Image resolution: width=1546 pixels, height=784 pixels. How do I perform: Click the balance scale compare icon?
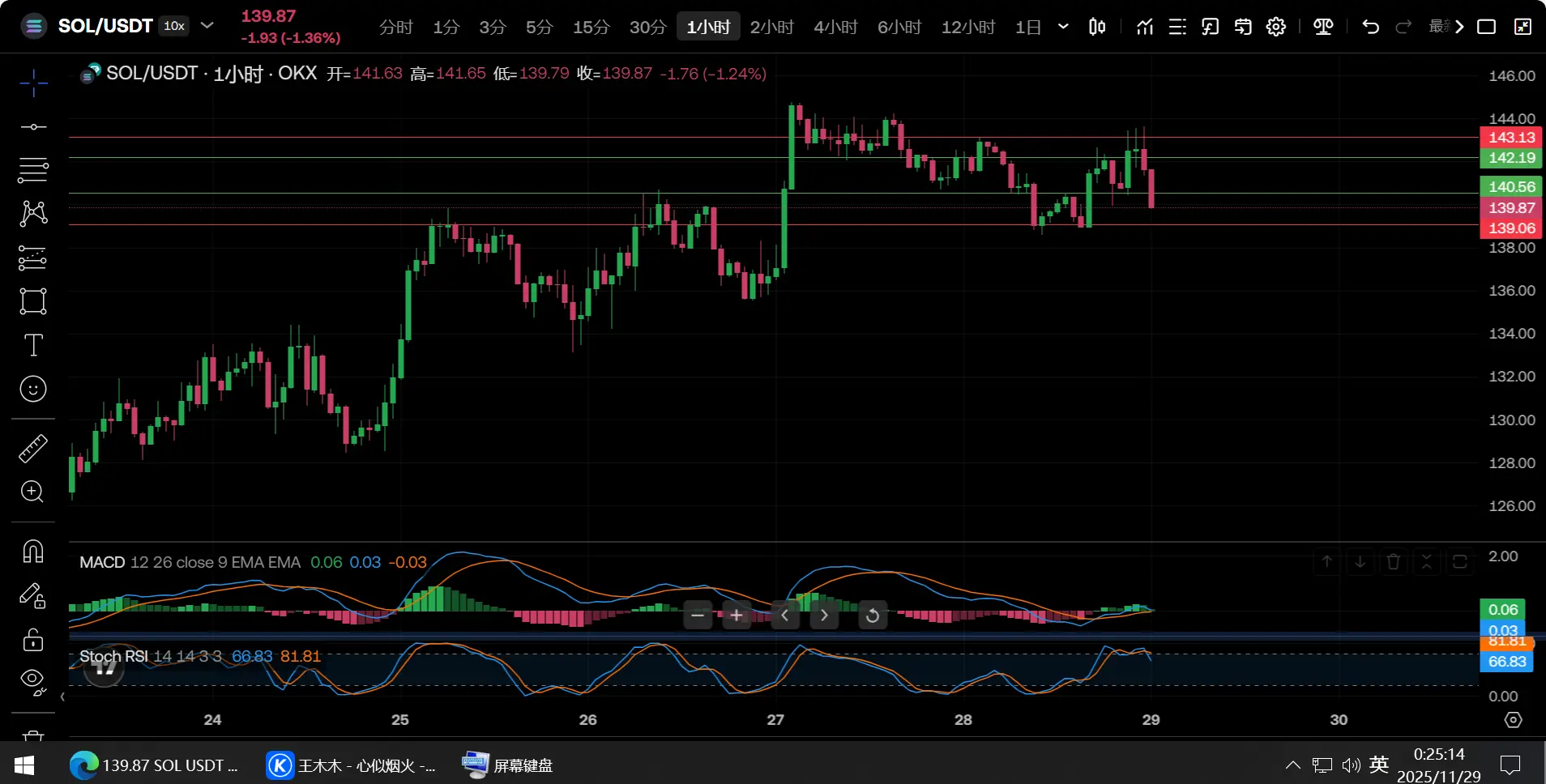(1323, 27)
